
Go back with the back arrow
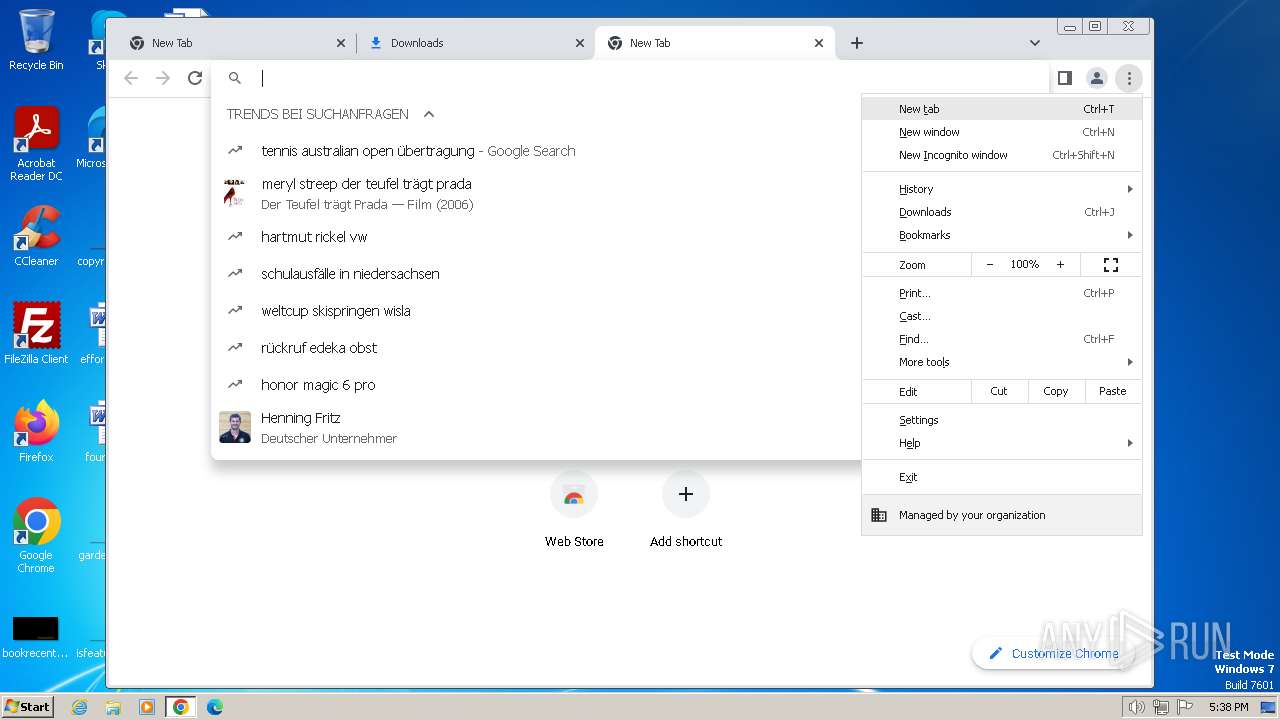click(x=131, y=78)
